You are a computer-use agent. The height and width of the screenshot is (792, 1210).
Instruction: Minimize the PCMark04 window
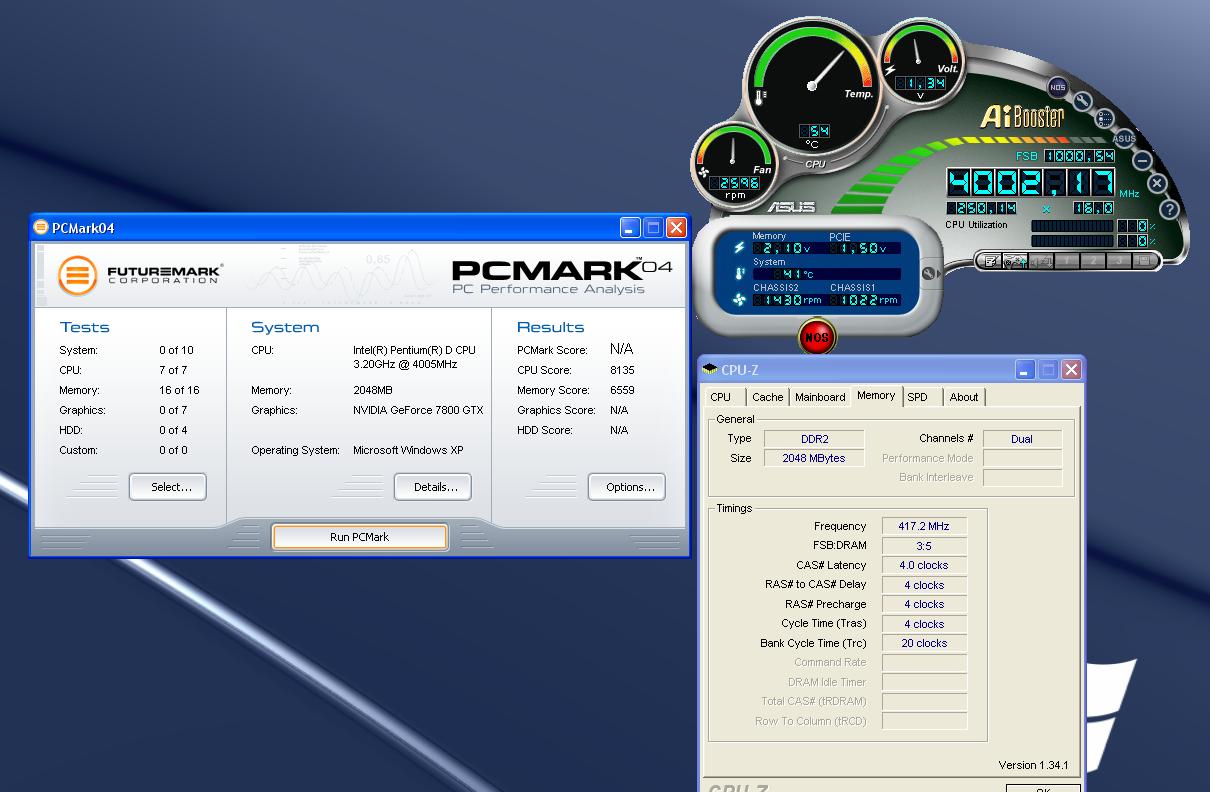(630, 227)
